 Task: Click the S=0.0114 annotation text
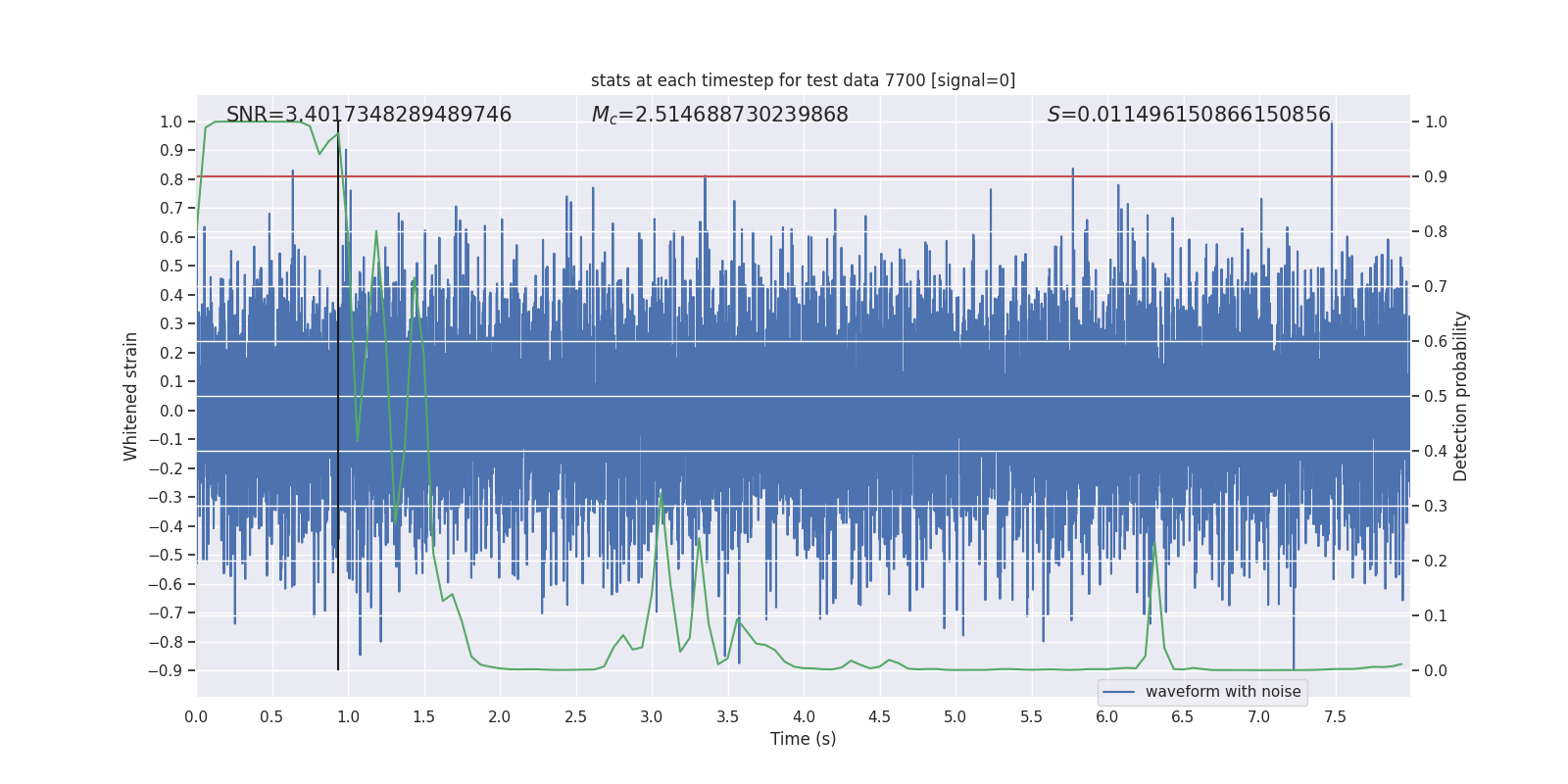[1188, 115]
